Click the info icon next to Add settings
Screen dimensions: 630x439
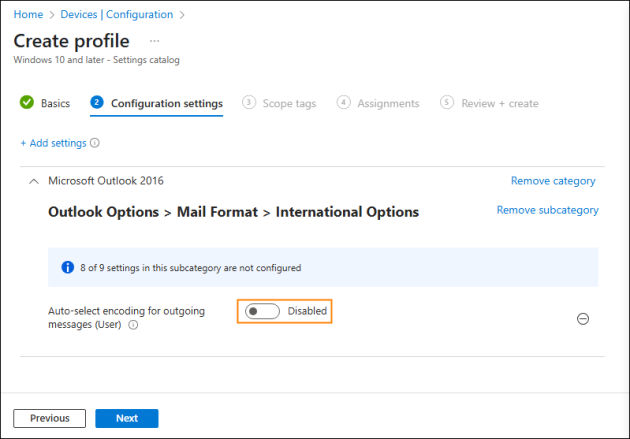coord(95,143)
